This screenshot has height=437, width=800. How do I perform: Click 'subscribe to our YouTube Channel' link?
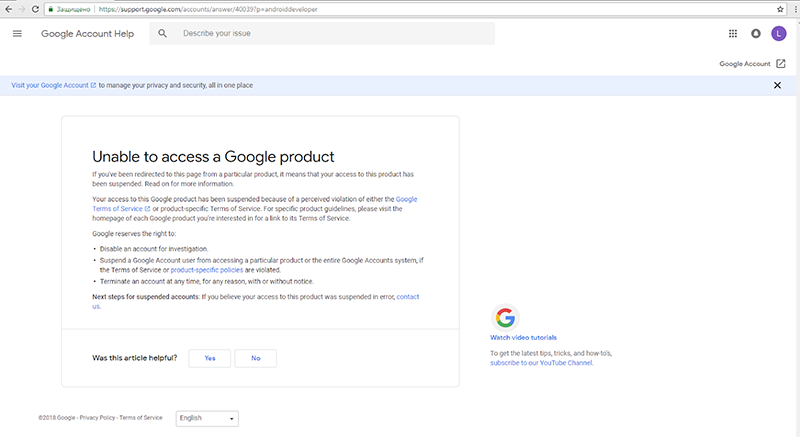point(541,363)
